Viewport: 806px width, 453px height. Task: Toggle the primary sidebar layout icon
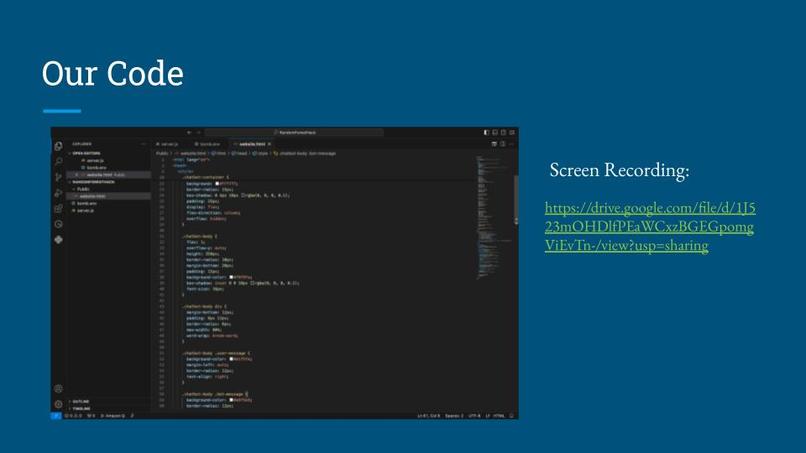(x=486, y=133)
